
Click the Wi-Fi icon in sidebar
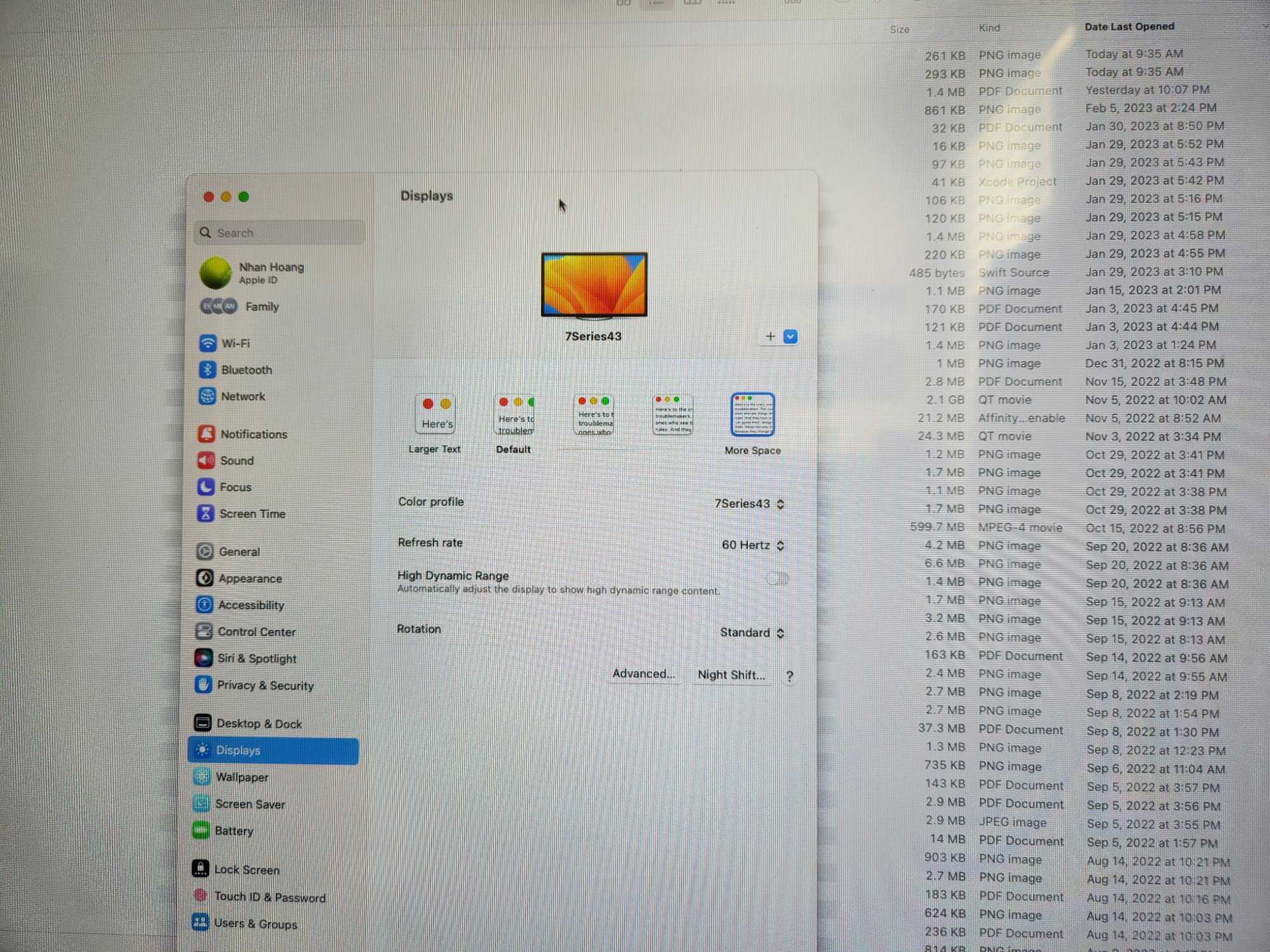click(x=207, y=343)
